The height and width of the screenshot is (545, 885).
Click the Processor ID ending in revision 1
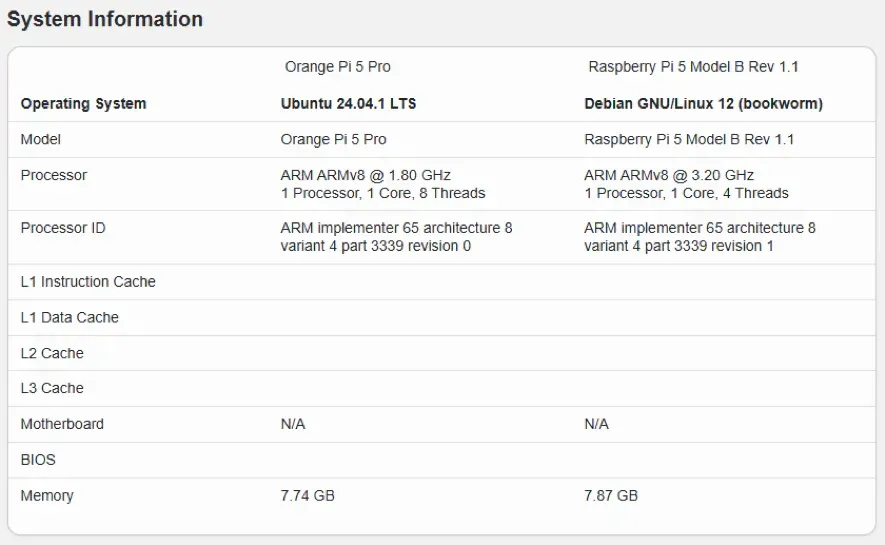click(x=700, y=237)
